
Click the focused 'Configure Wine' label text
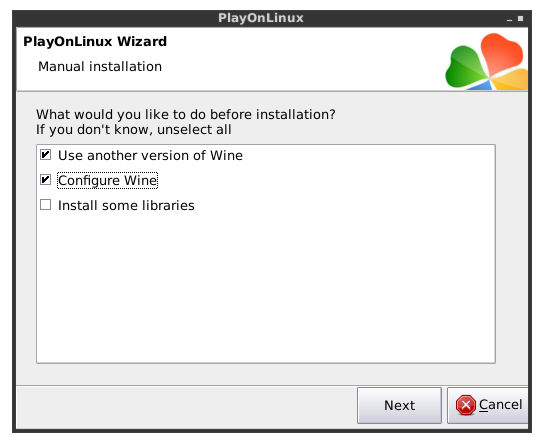tap(107, 181)
